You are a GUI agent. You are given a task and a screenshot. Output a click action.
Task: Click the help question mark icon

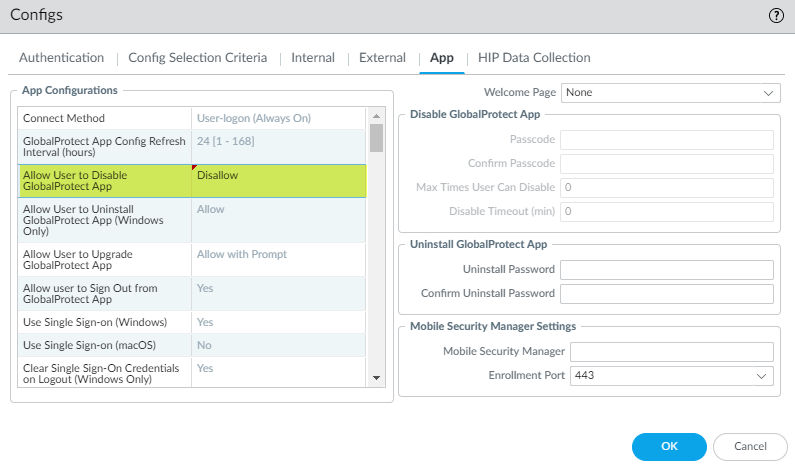[776, 16]
